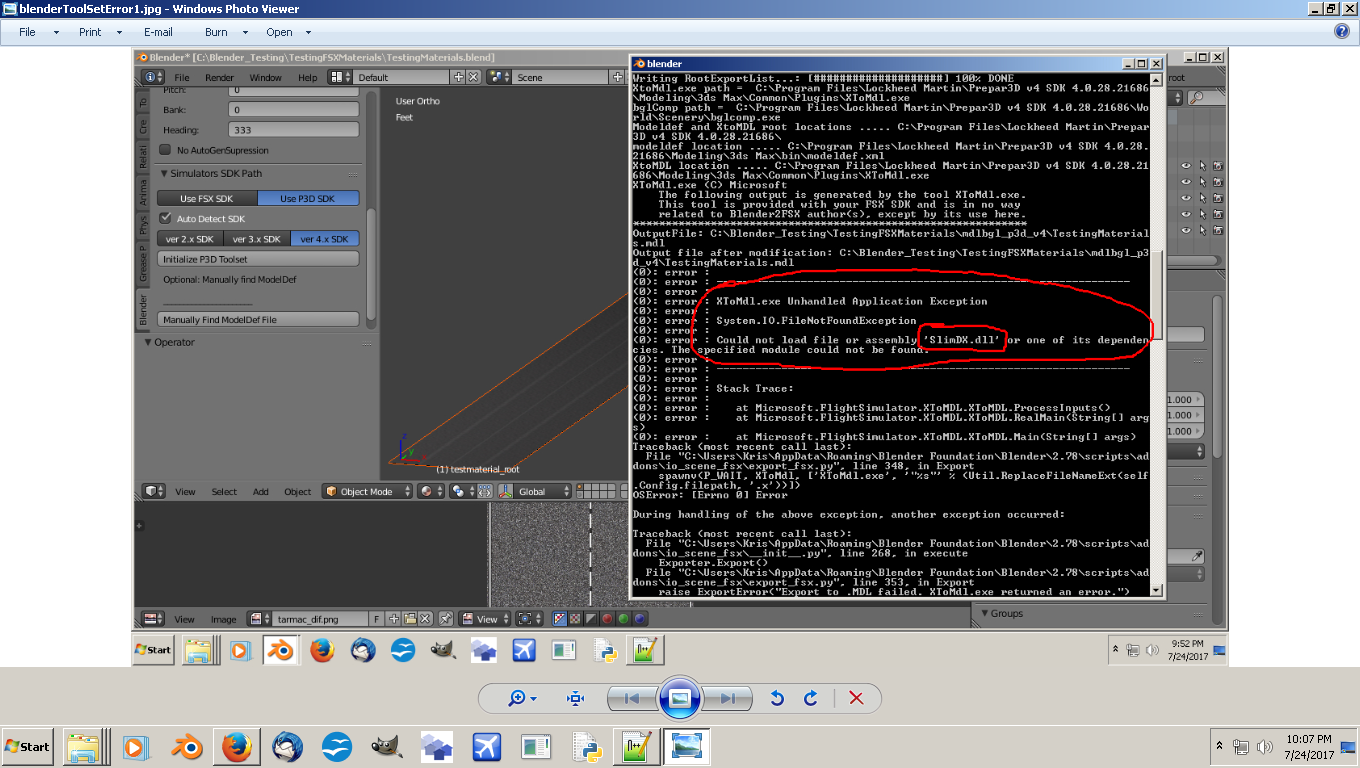Uncheck the Auto Detect SDK checkbox
The image size is (1360, 768).
point(165,218)
